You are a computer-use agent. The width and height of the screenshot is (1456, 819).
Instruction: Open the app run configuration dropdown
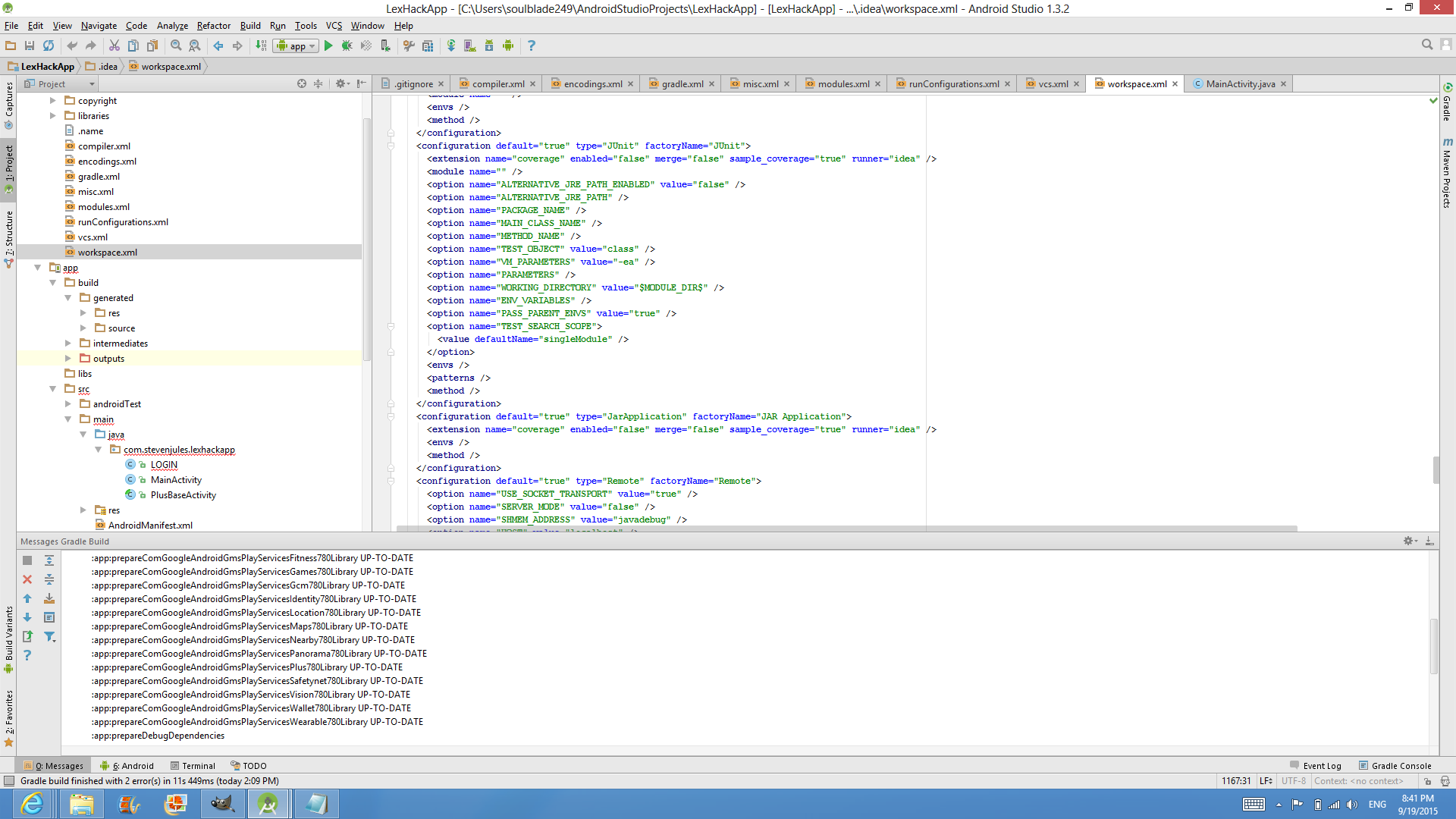[297, 45]
